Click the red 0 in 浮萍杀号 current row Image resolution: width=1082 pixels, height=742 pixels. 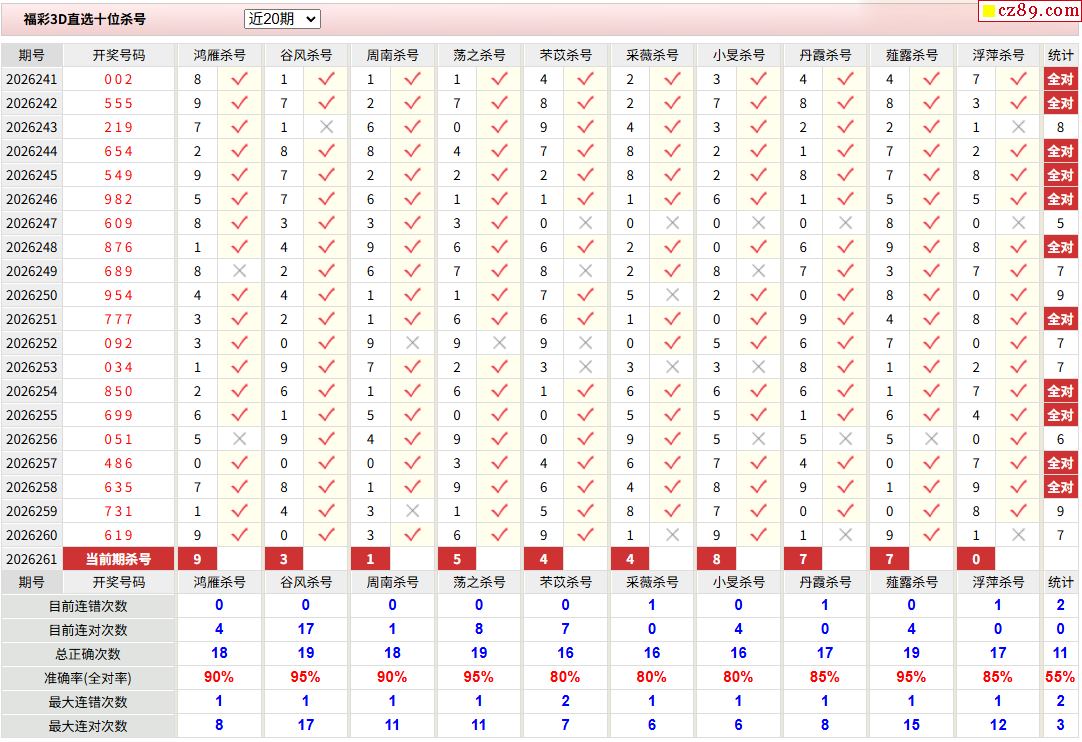(976, 559)
